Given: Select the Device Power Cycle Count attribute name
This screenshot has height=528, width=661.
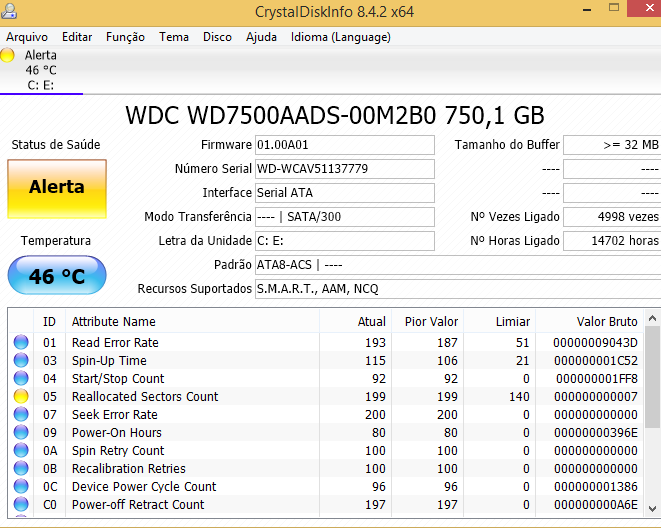Looking at the screenshot, I should [144, 487].
